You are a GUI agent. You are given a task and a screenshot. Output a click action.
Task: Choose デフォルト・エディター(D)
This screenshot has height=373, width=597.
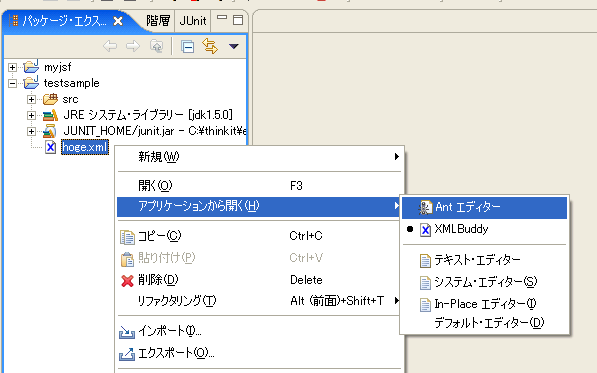(x=484, y=323)
